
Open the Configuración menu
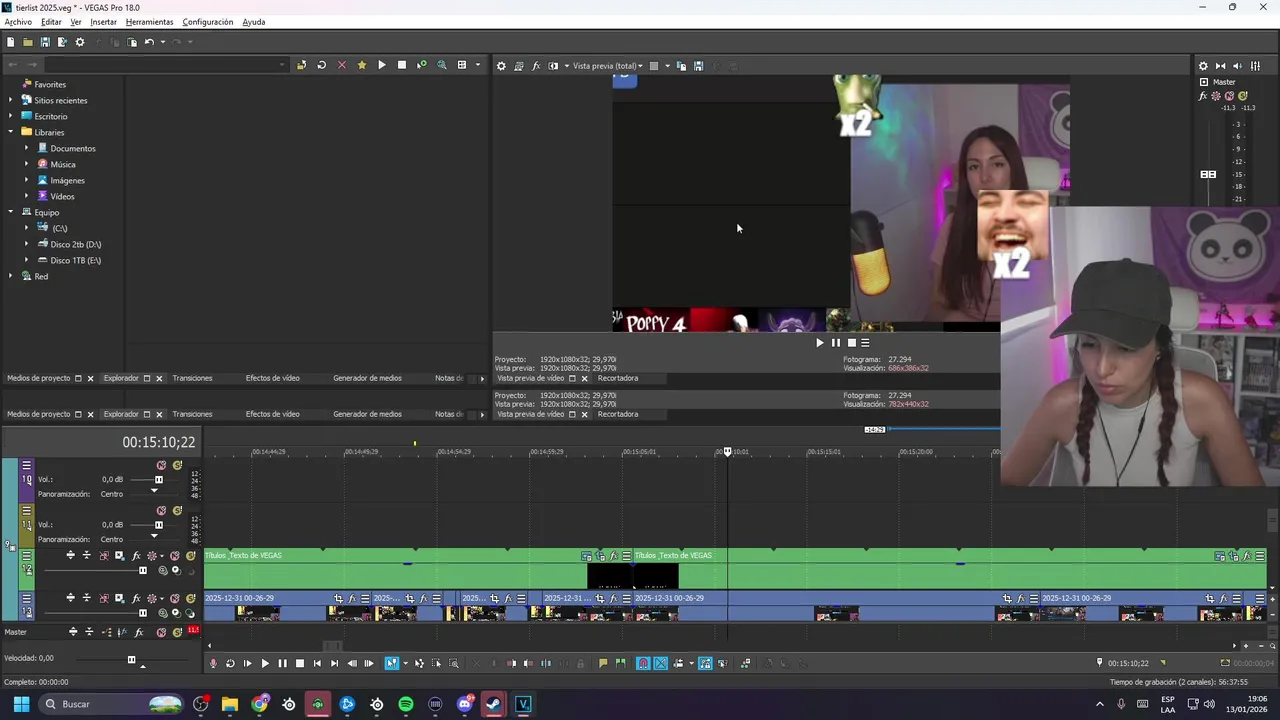(208, 22)
